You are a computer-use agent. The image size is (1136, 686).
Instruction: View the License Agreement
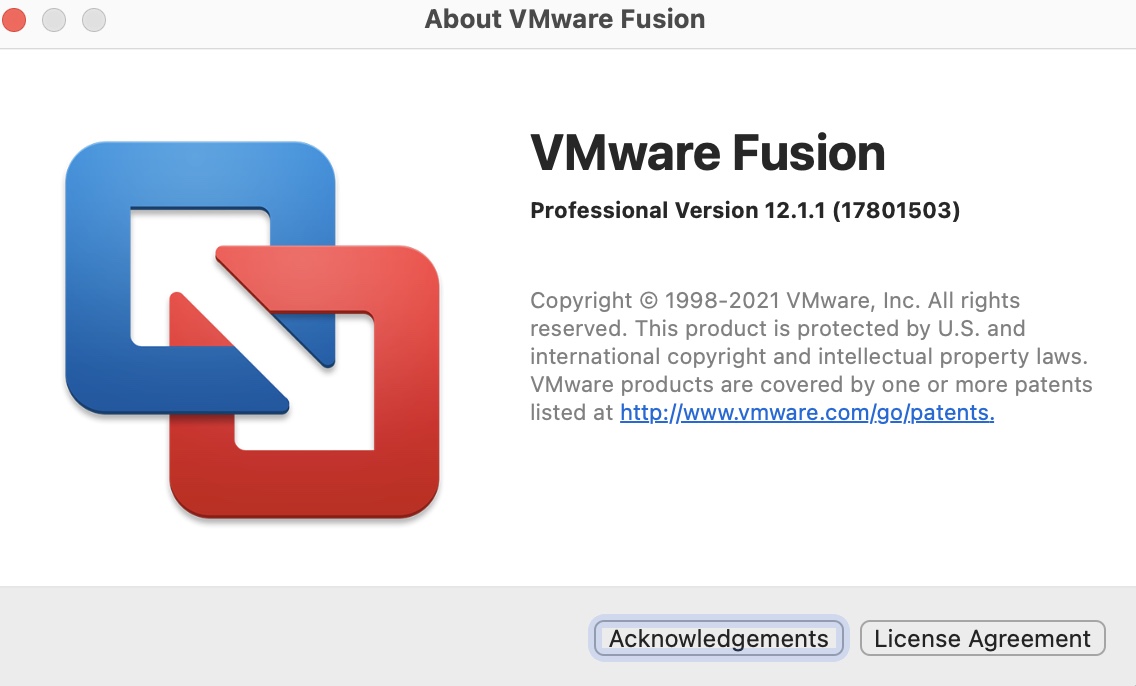click(981, 638)
